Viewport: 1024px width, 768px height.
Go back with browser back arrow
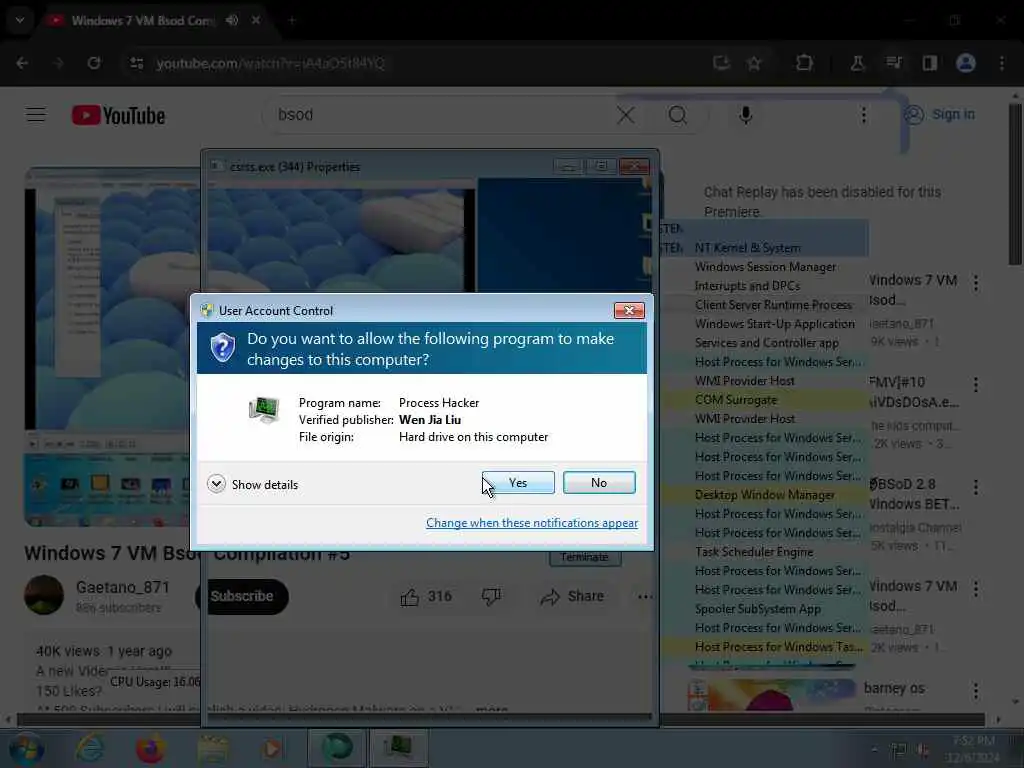(22, 63)
